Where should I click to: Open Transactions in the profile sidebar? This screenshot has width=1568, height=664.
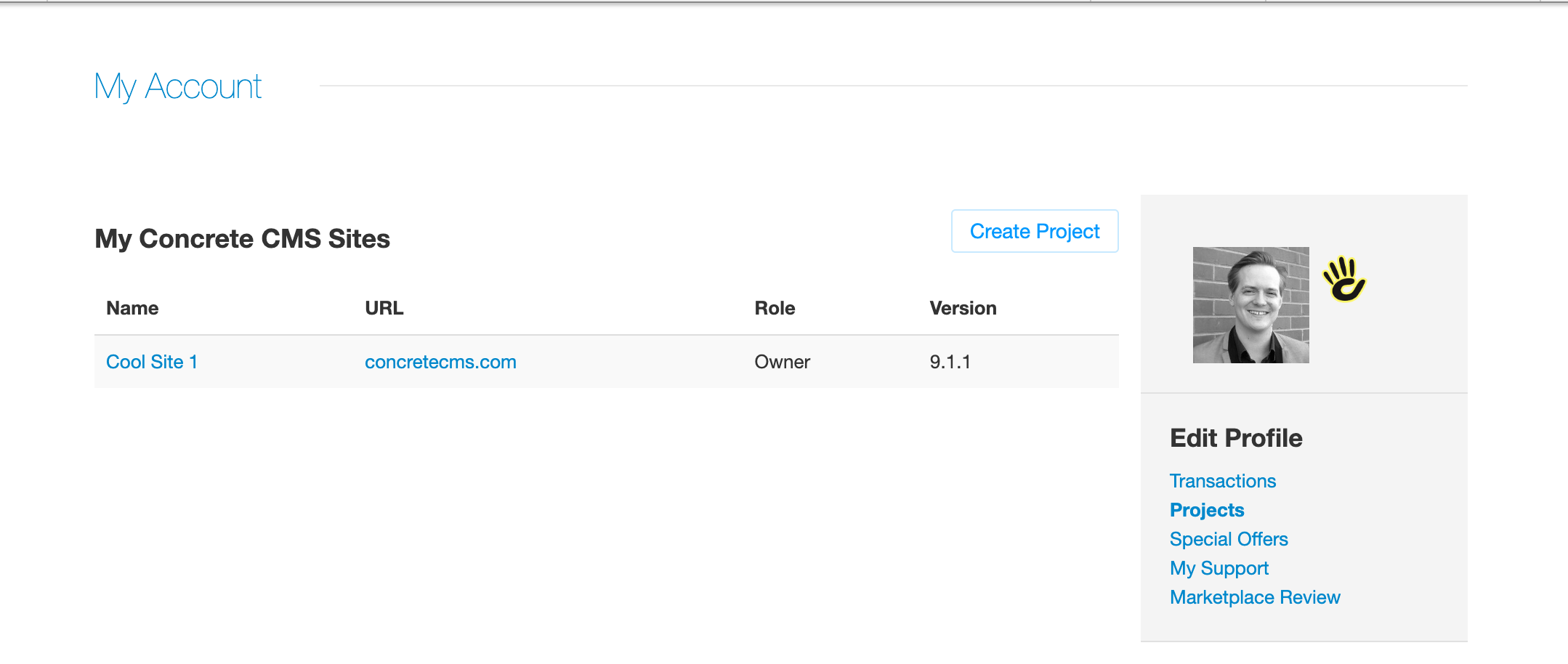tap(1223, 481)
